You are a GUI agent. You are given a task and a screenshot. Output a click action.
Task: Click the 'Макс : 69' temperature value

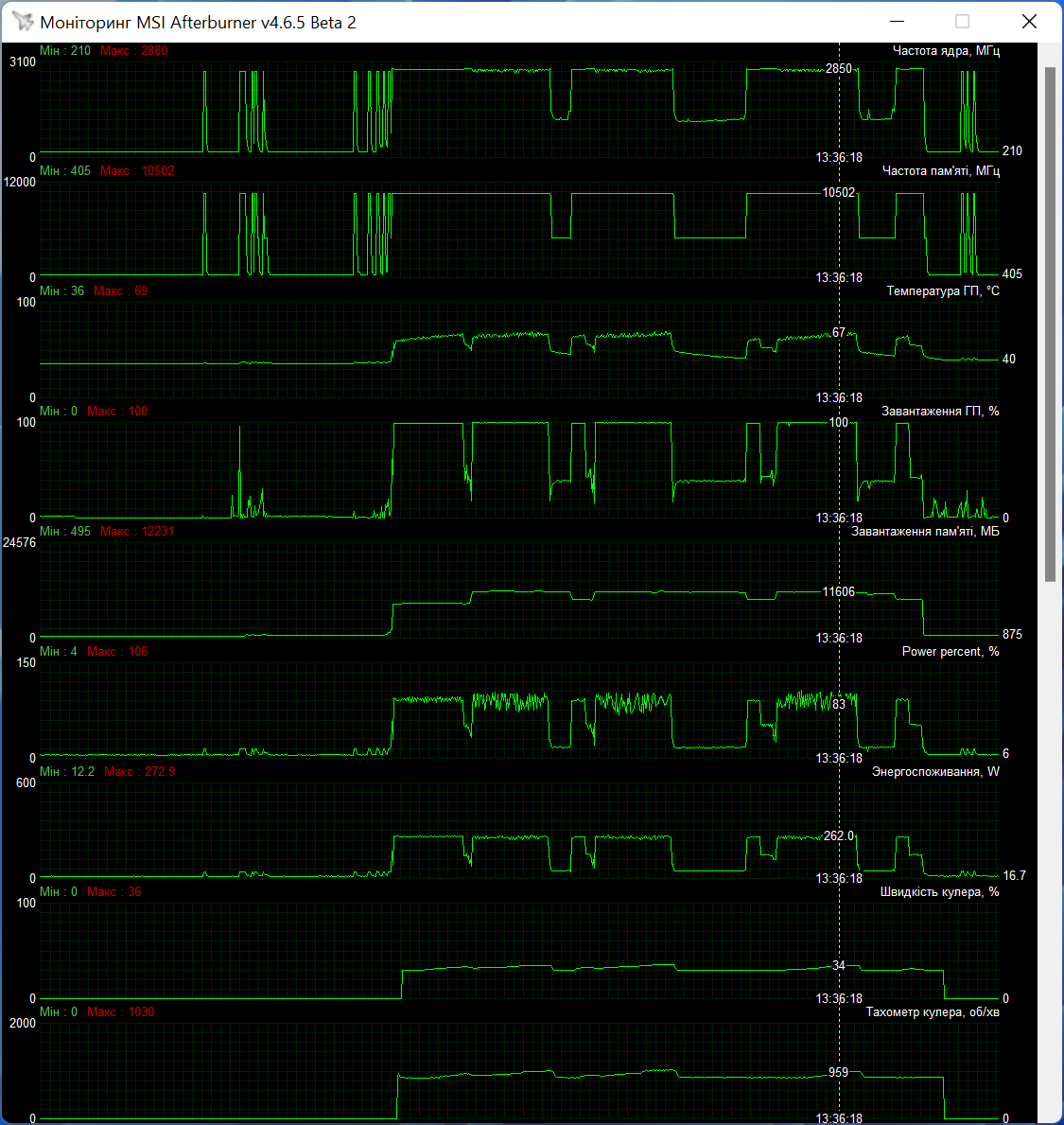pyautogui.click(x=120, y=291)
